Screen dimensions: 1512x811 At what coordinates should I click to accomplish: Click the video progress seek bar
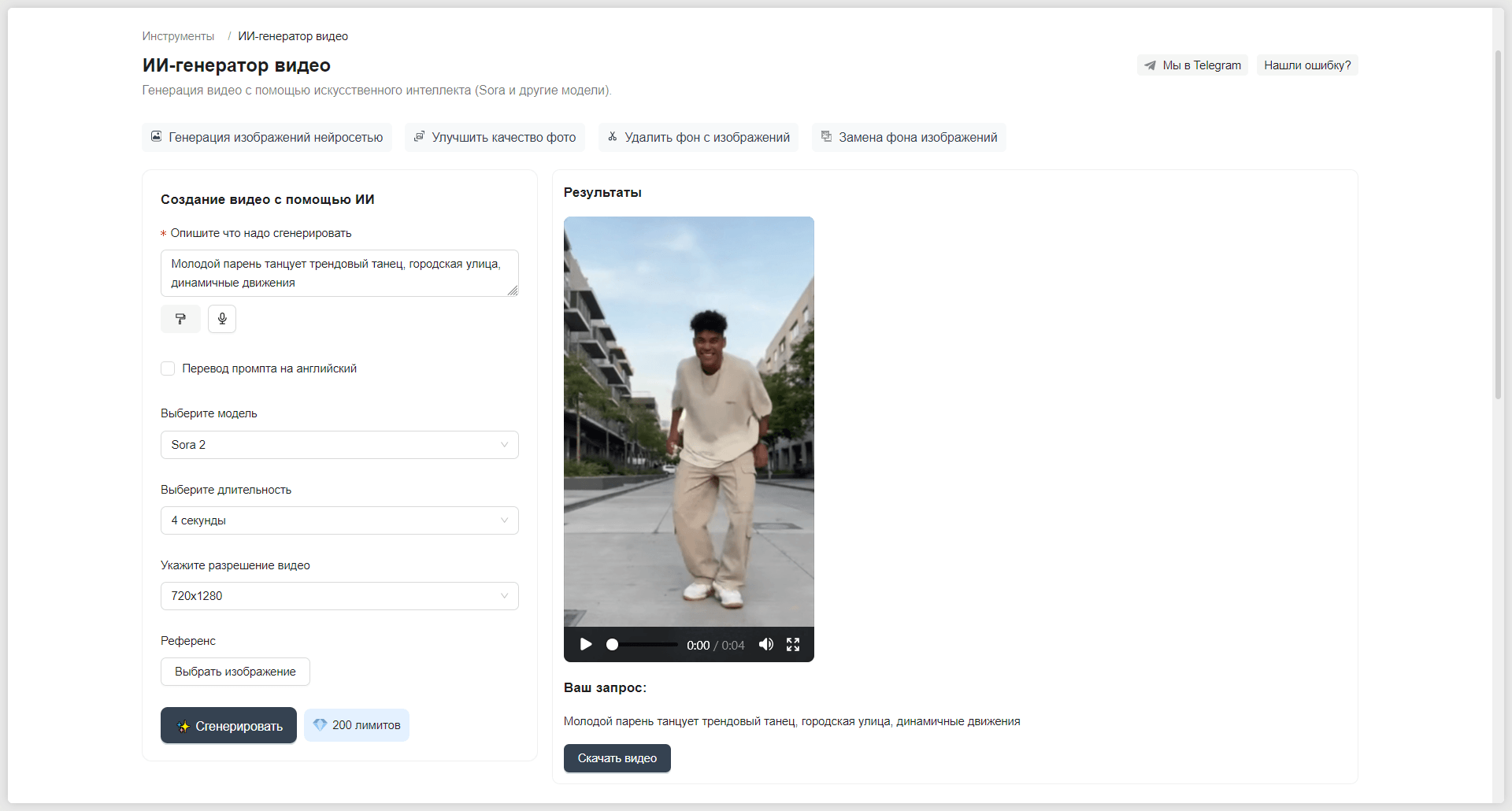point(642,644)
